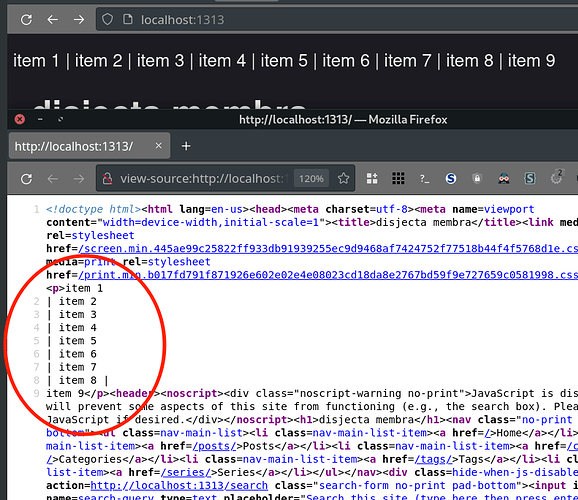Screen dimensions: 578x500
Task: Close the view-source Firefox window
Action: click(20, 119)
